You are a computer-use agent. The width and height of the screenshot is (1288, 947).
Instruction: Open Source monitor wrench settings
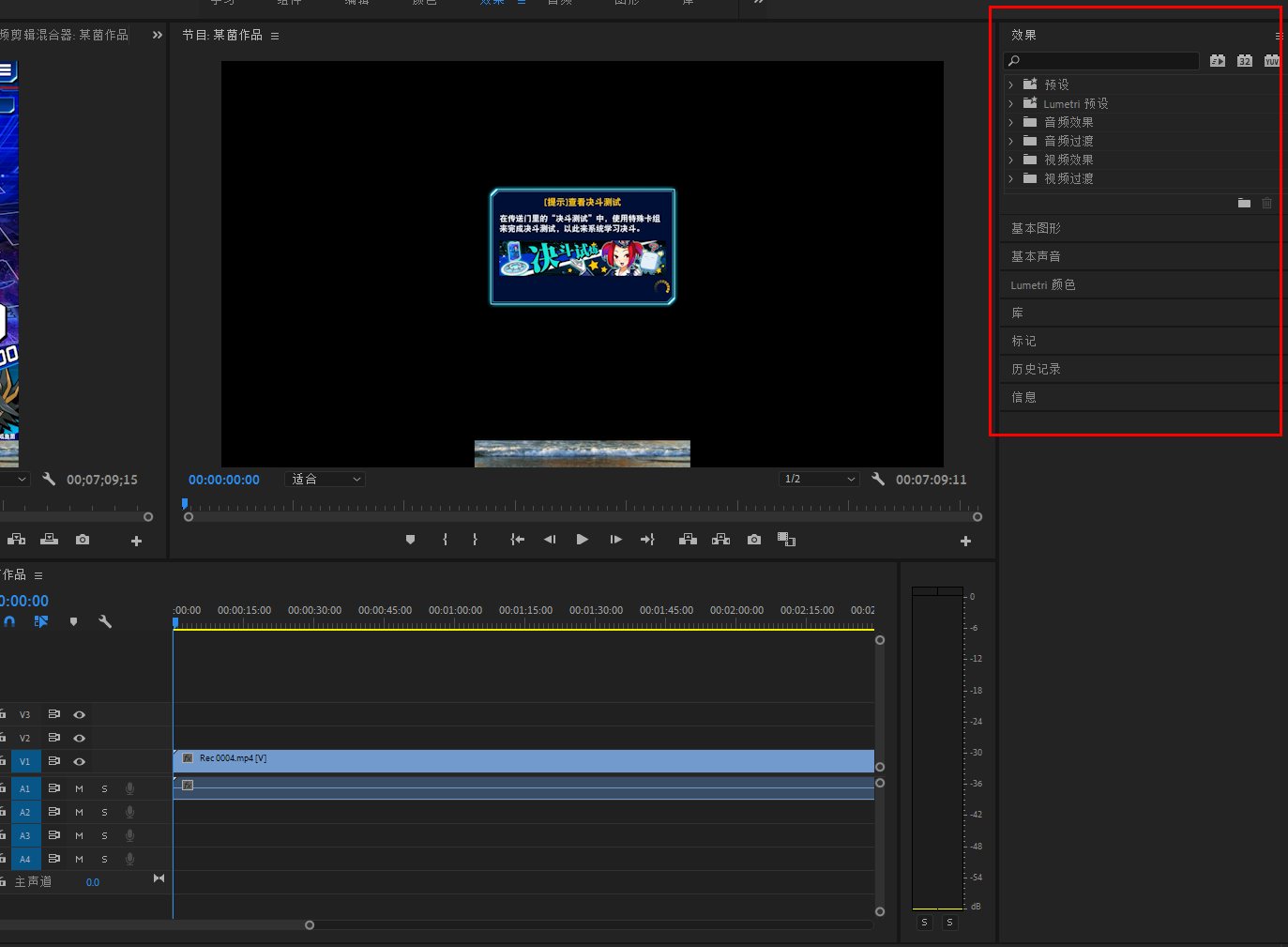click(49, 479)
